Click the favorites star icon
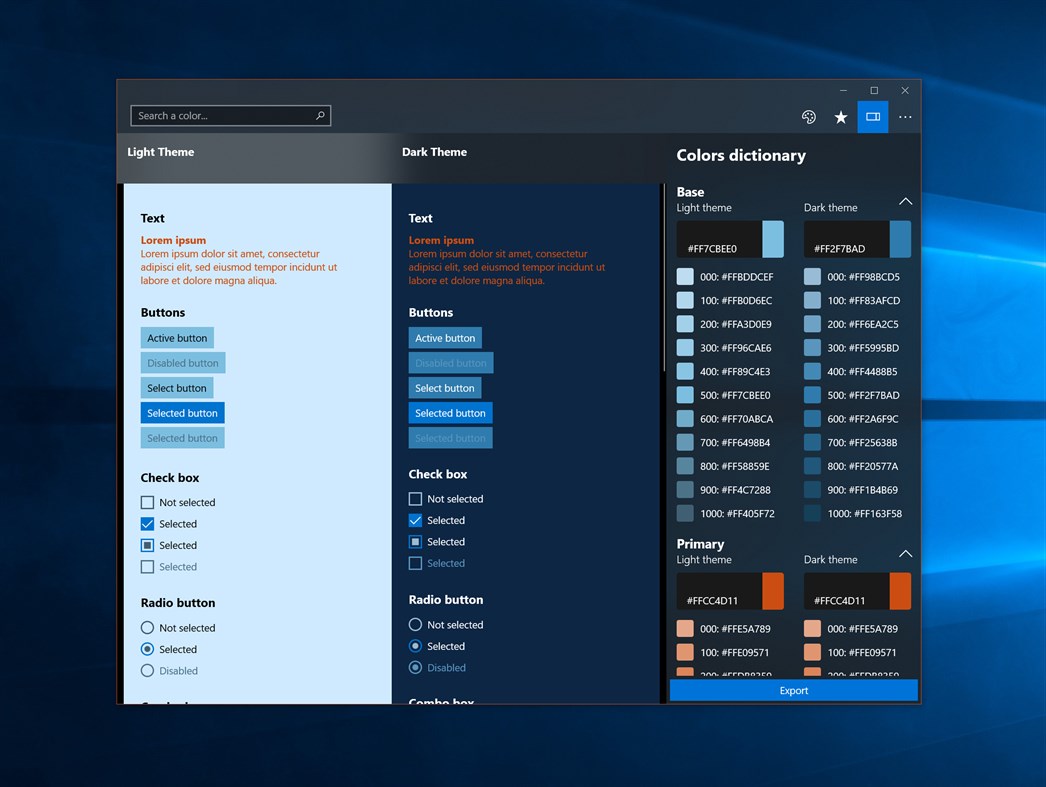The image size is (1046, 787). coord(841,117)
